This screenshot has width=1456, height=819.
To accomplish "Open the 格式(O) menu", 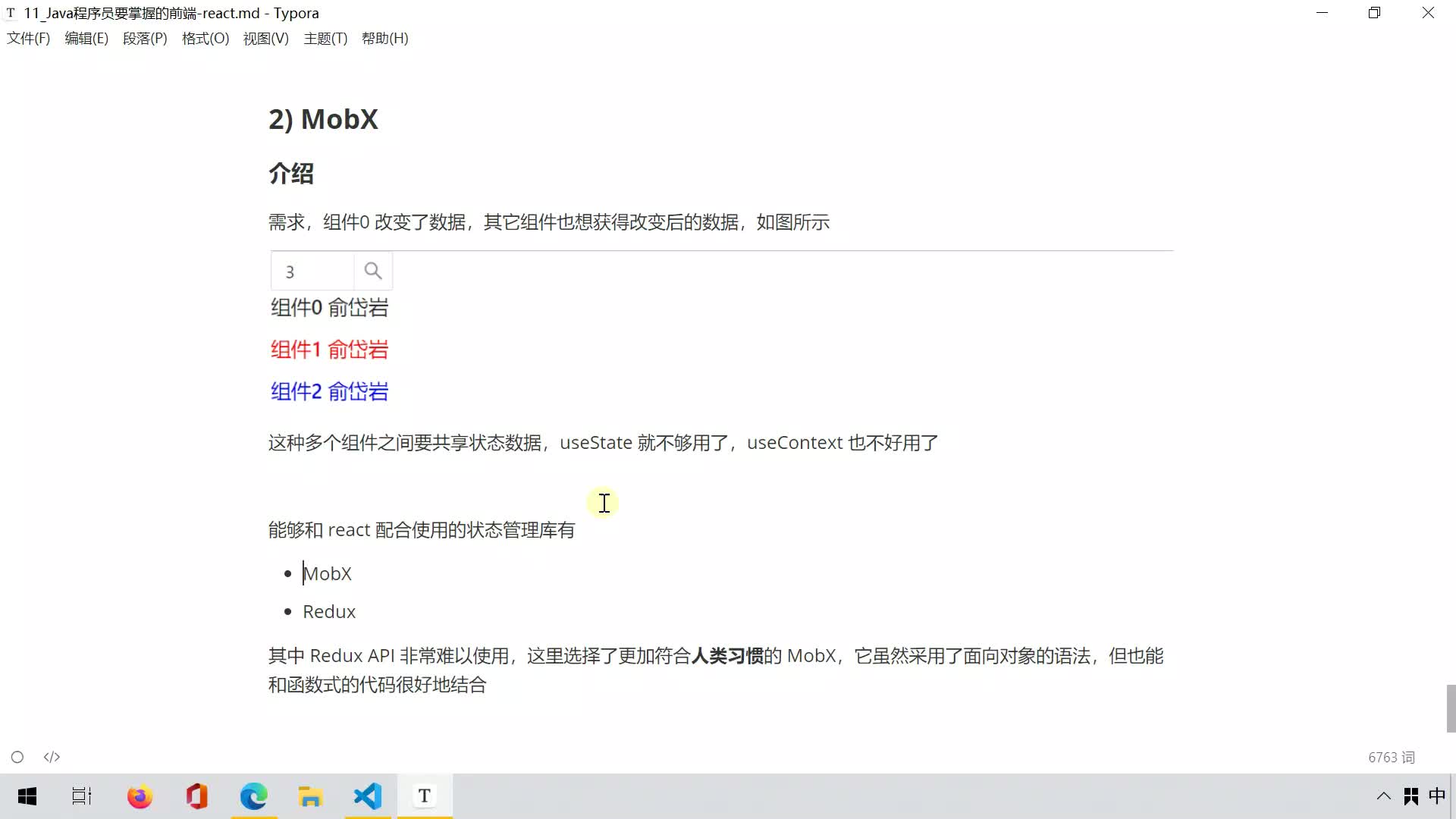I will pos(206,38).
